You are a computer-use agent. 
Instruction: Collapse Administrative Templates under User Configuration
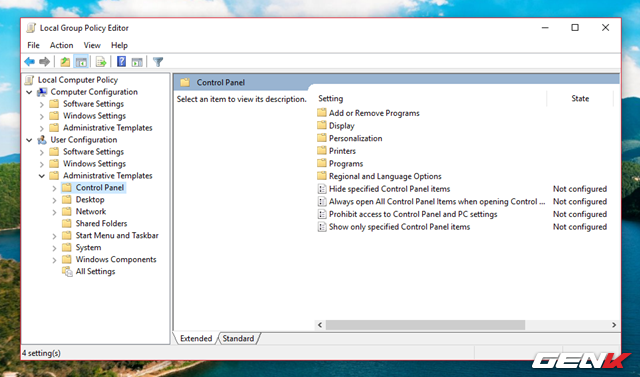pos(42,176)
